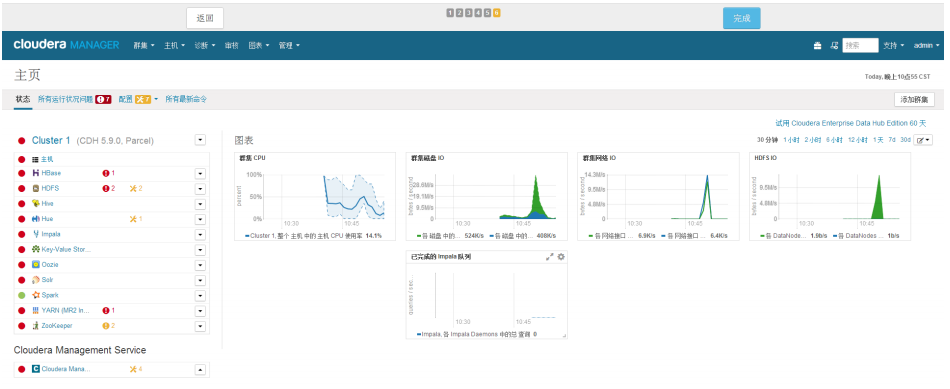Open the 管理 menu
950x389 pixels.
pos(289,45)
